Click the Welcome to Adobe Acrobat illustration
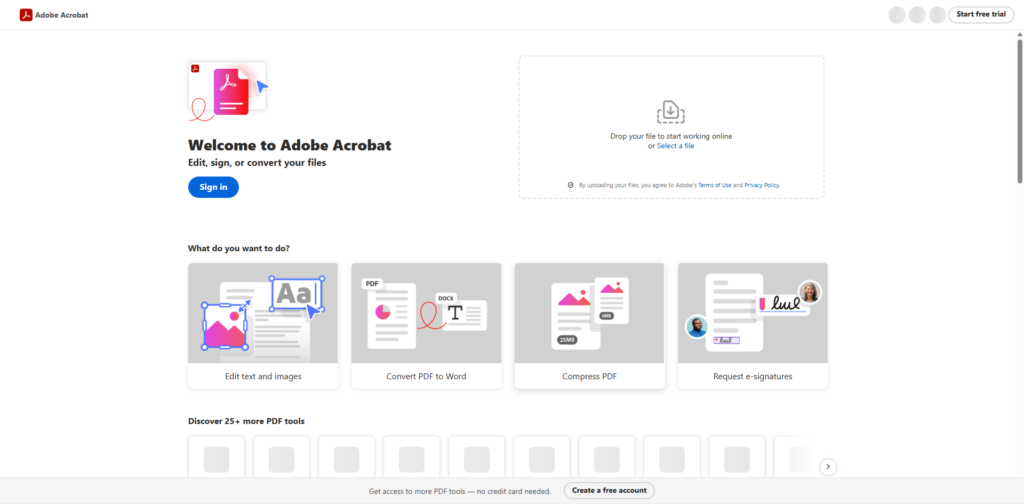 point(229,92)
